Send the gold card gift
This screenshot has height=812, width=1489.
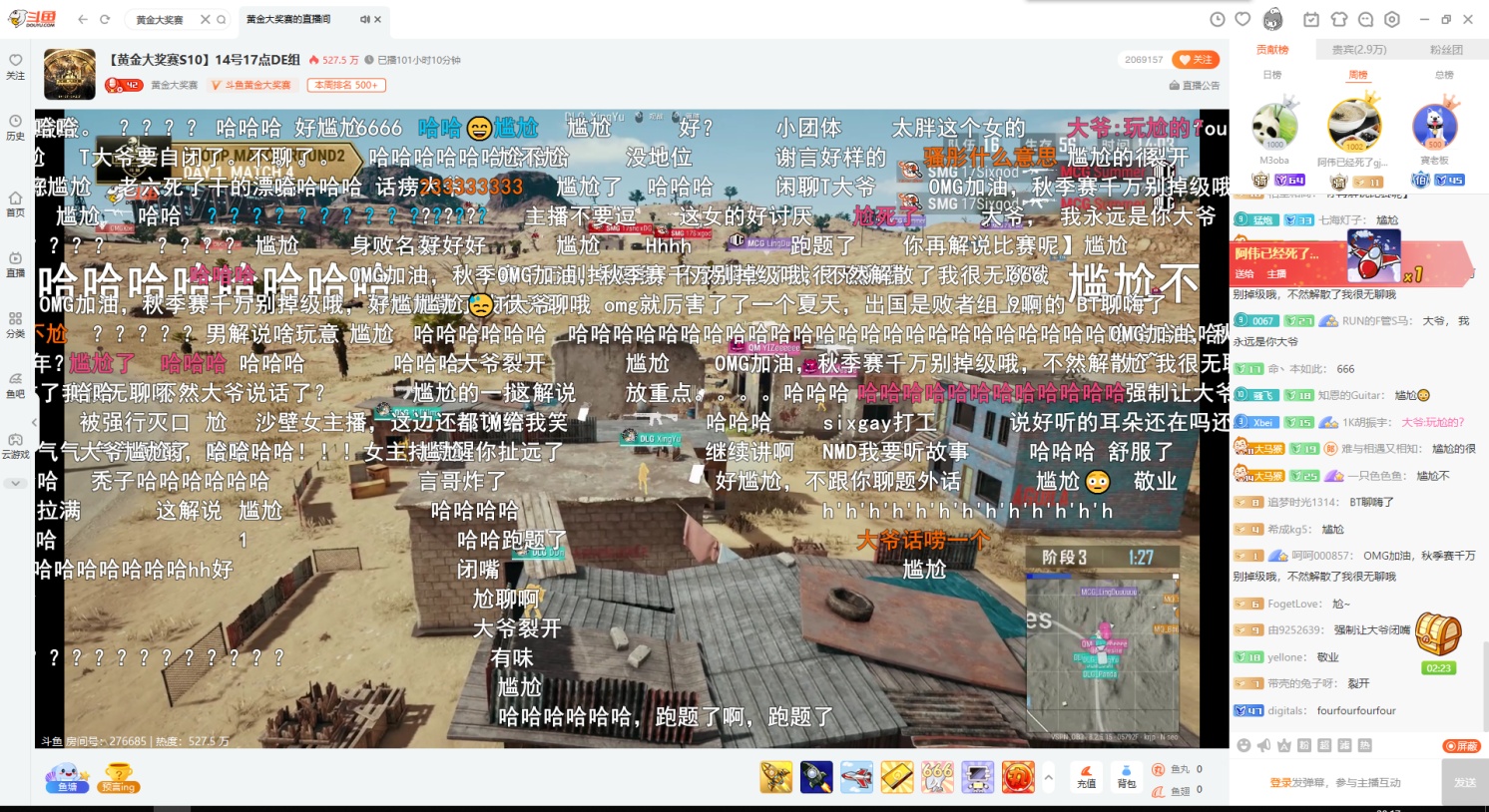click(x=897, y=776)
